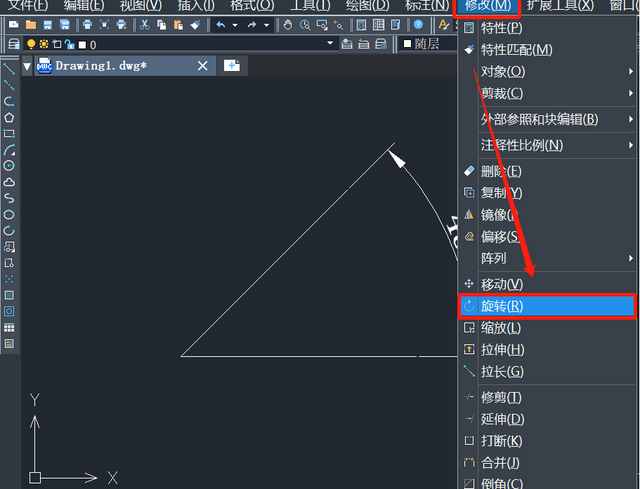The height and width of the screenshot is (489, 640).
Task: Click the Save toolbar icon
Action: coord(48,25)
